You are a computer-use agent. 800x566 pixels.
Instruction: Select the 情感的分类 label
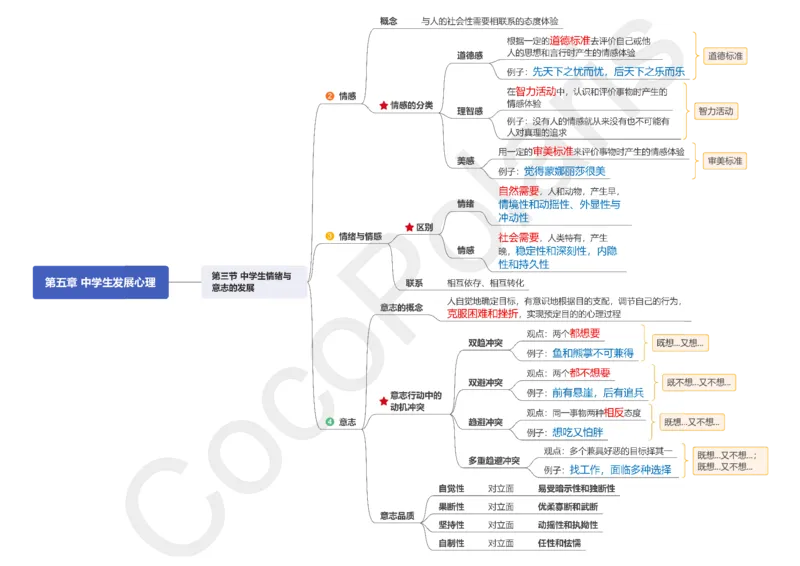click(x=412, y=105)
